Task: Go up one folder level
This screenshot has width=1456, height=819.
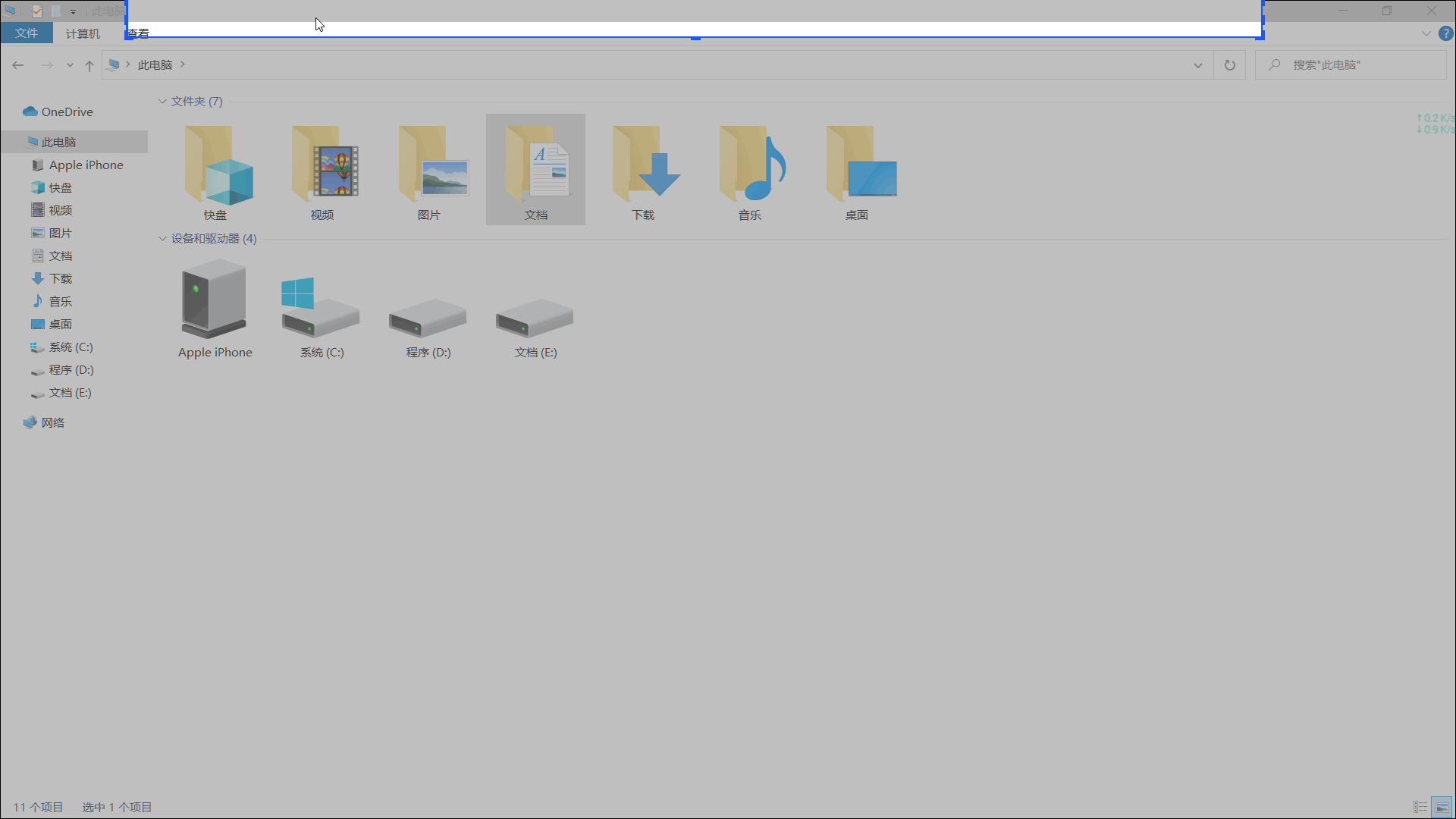Action: [89, 65]
